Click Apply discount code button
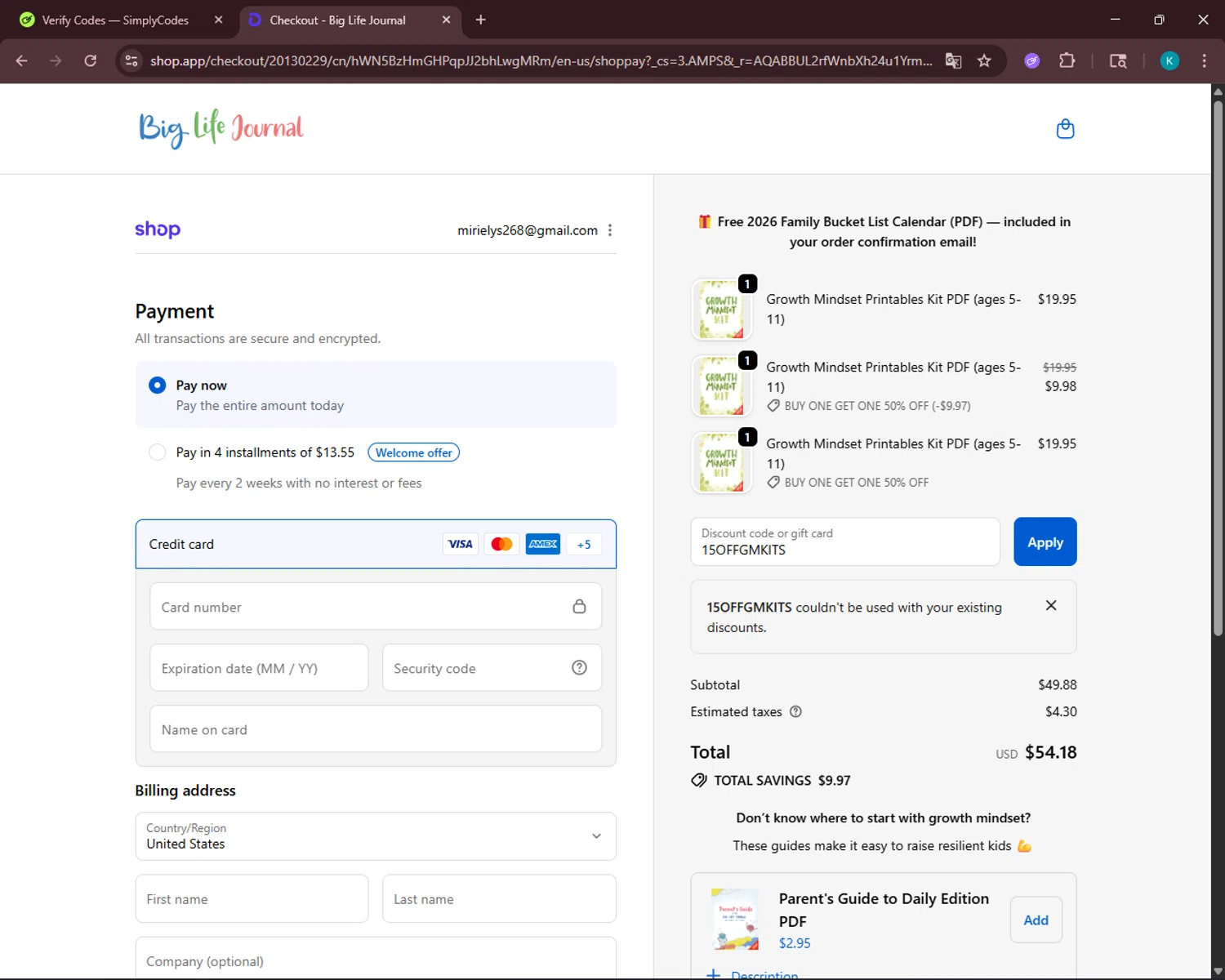Image resolution: width=1225 pixels, height=980 pixels. [x=1045, y=541]
